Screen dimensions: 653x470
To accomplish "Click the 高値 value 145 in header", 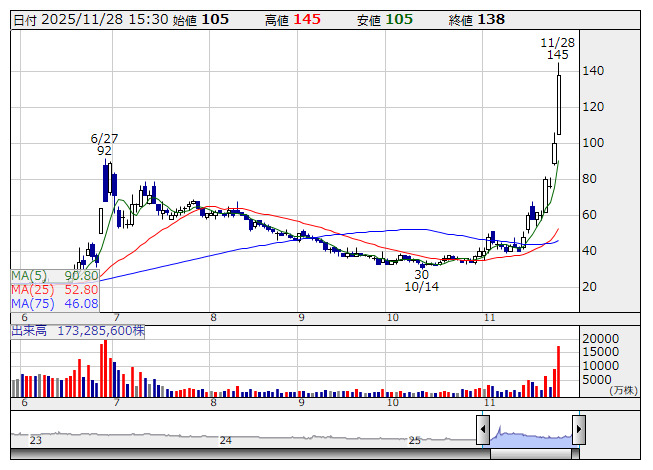I will click(307, 19).
